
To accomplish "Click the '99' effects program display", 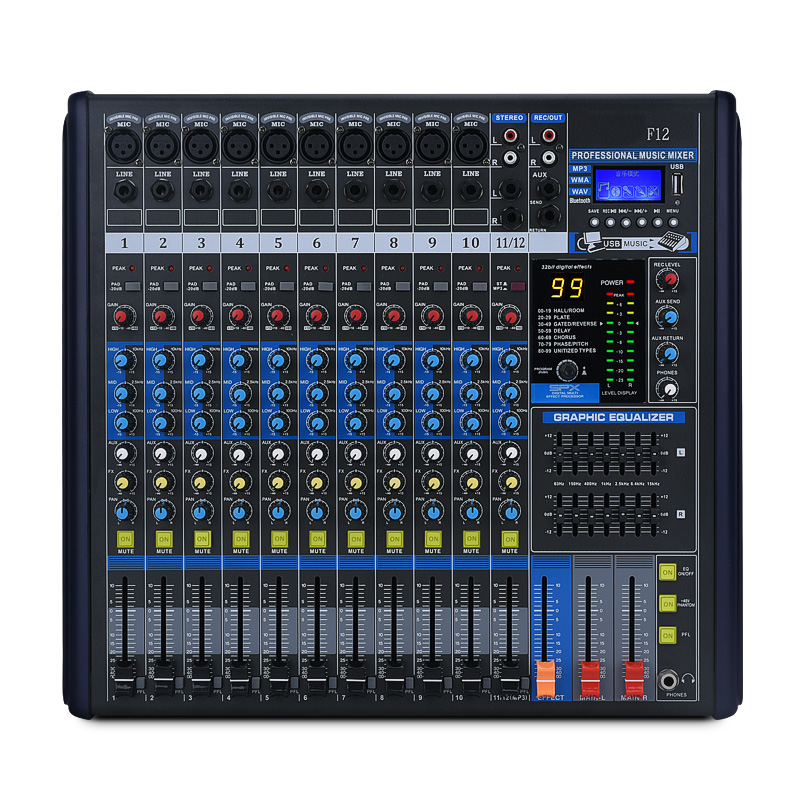I will (566, 288).
